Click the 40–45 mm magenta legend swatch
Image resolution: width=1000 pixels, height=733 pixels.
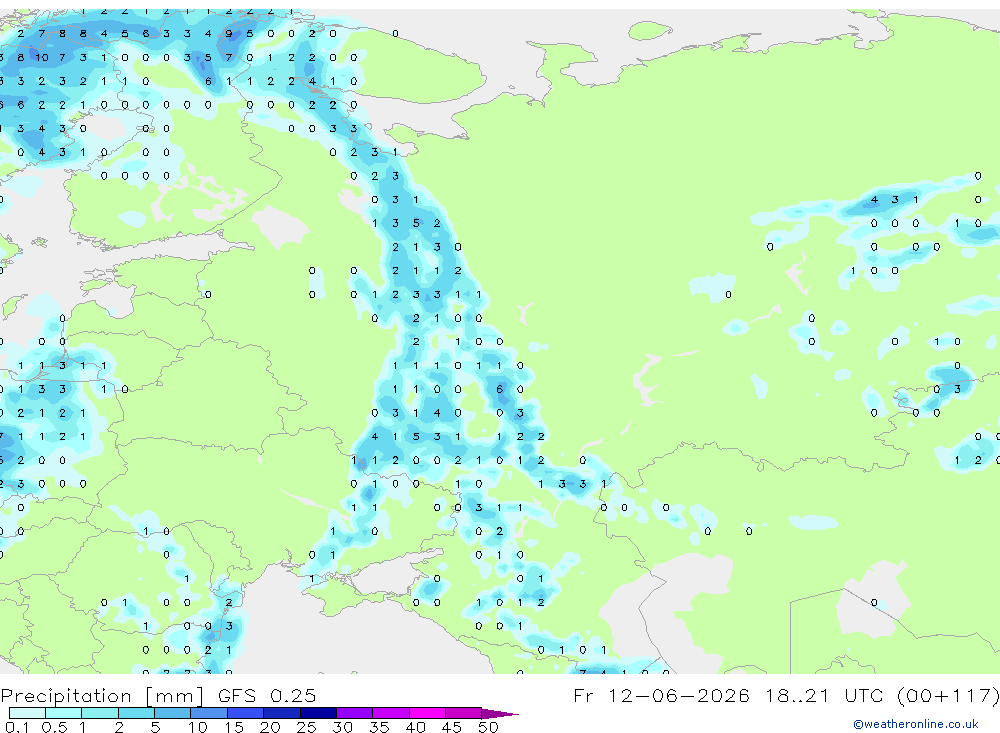click(x=427, y=713)
